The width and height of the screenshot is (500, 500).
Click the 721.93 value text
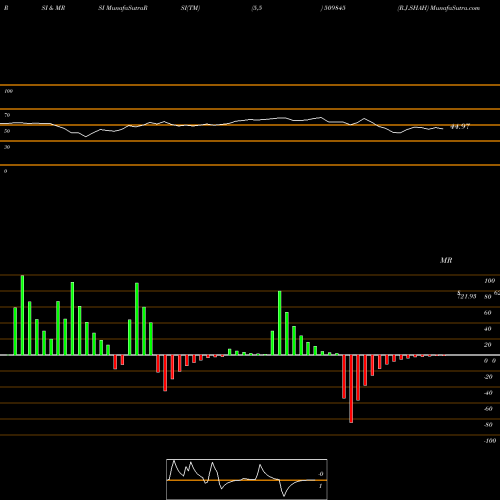(x=467, y=296)
